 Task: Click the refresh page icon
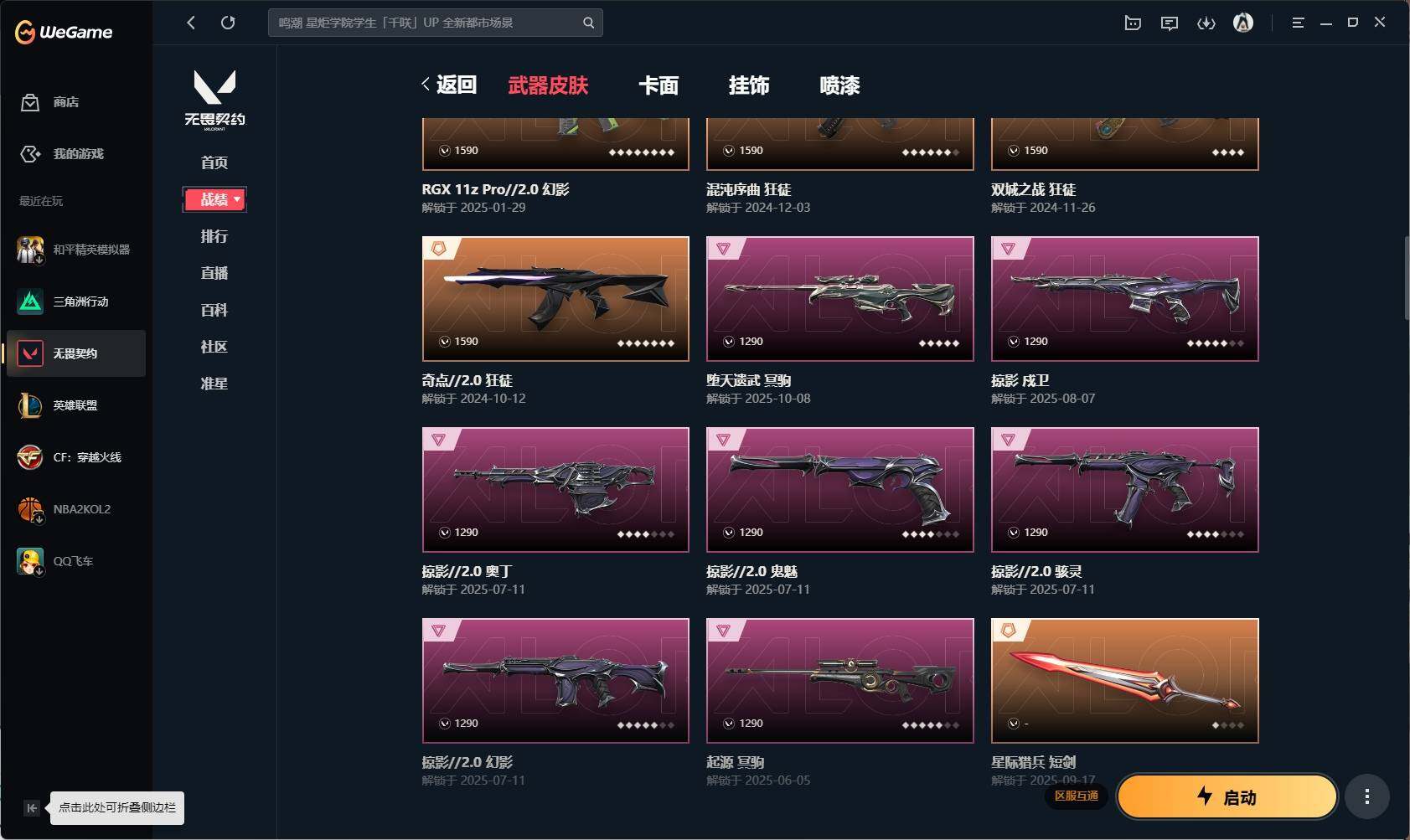pos(228,23)
